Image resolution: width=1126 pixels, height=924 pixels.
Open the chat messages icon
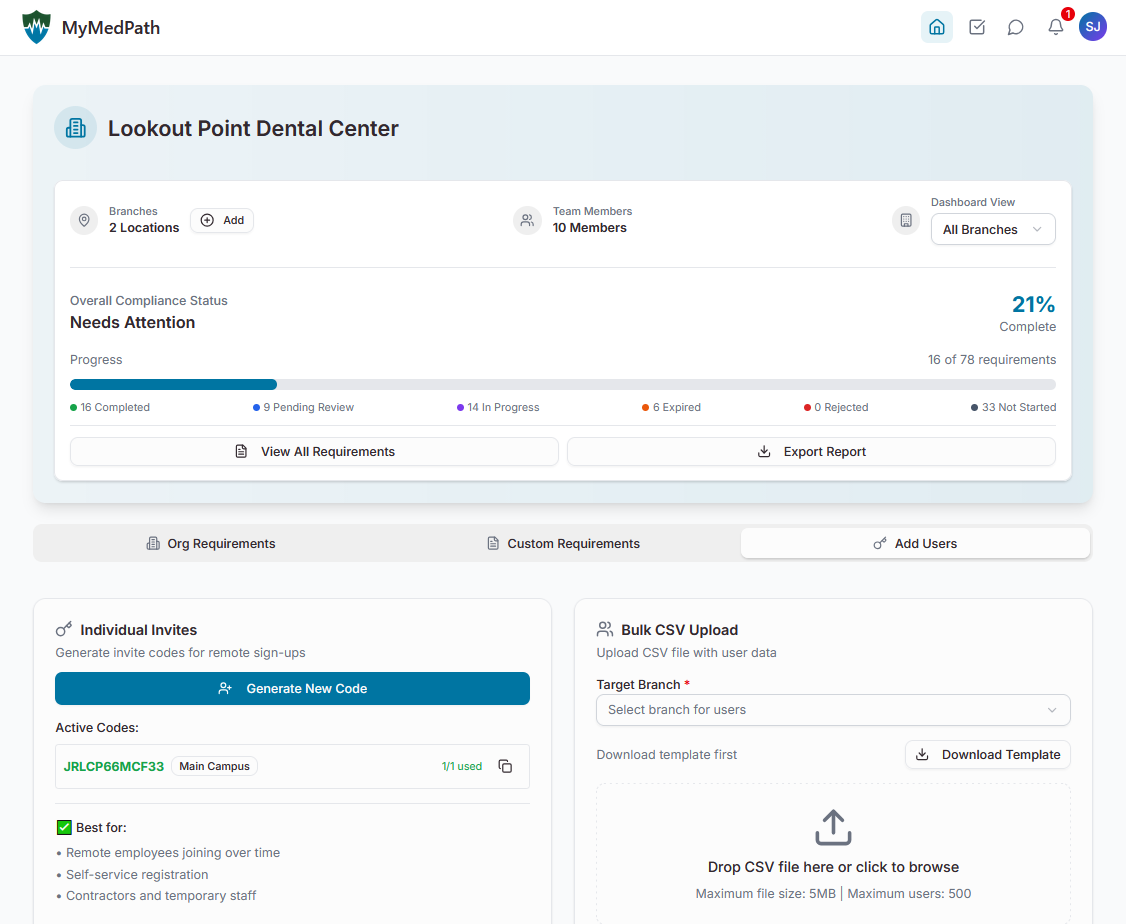(1016, 27)
